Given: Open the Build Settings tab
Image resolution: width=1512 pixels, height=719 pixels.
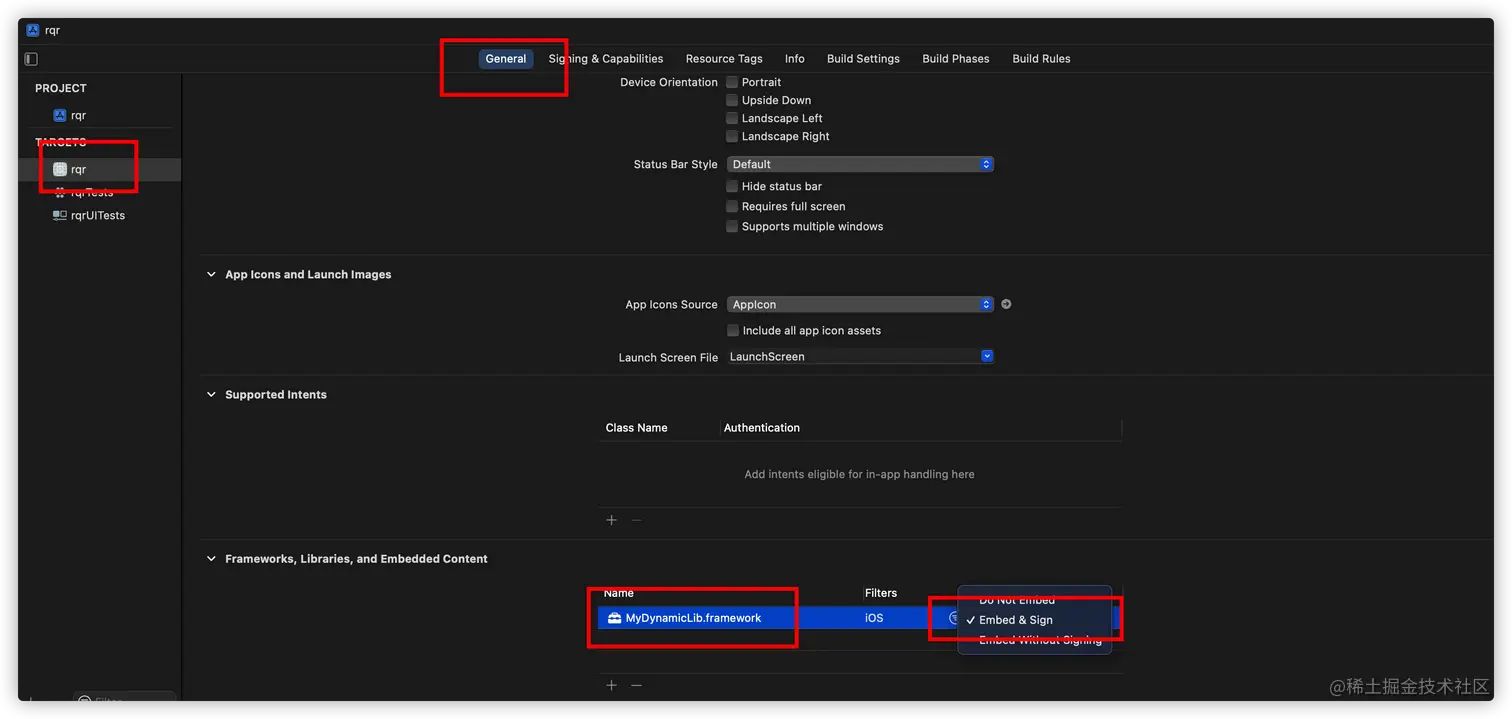Looking at the screenshot, I should (x=863, y=59).
